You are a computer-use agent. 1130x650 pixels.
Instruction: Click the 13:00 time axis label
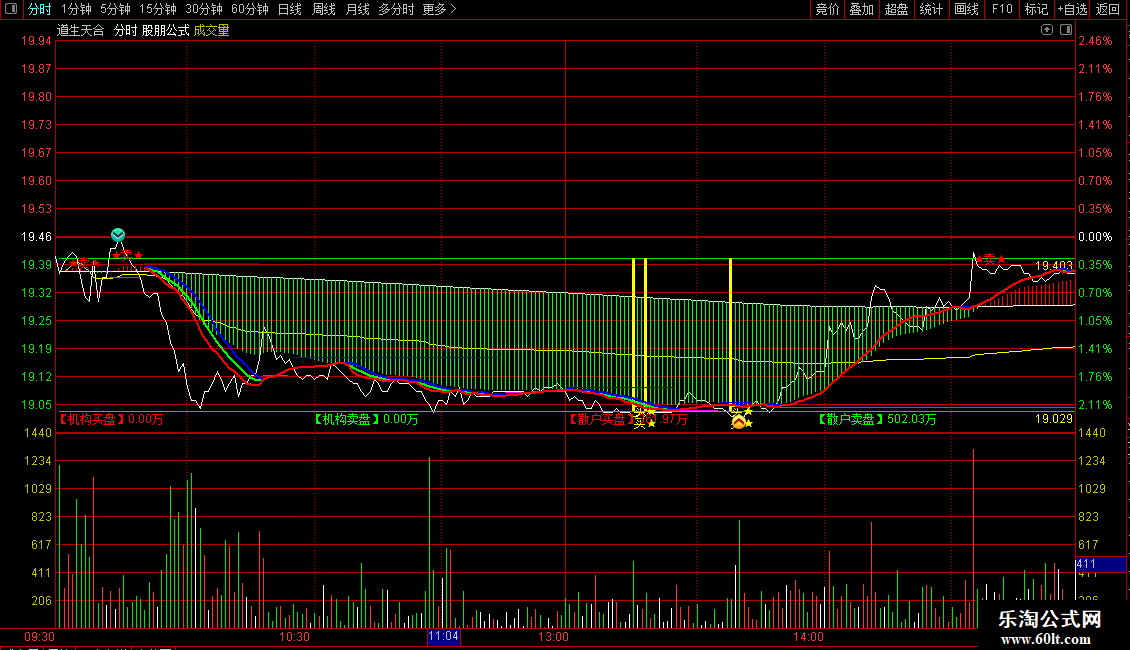553,637
